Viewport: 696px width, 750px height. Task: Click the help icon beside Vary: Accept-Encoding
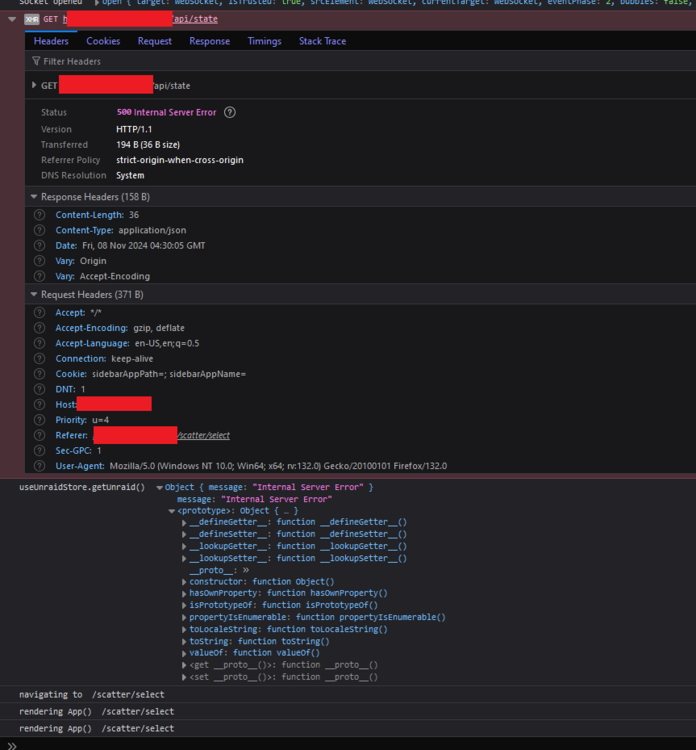[x=40, y=276]
